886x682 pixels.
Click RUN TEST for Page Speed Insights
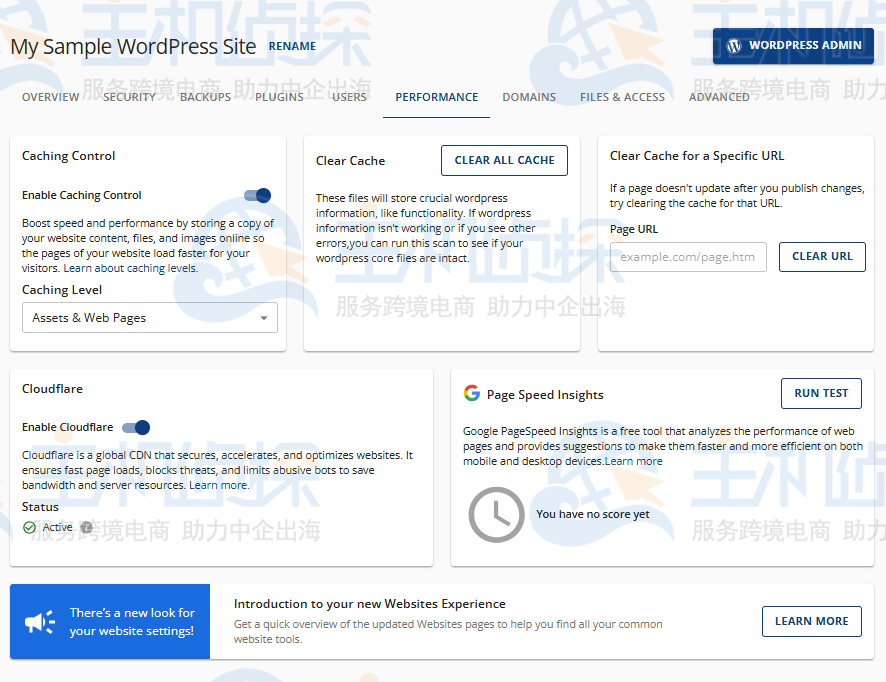(821, 393)
